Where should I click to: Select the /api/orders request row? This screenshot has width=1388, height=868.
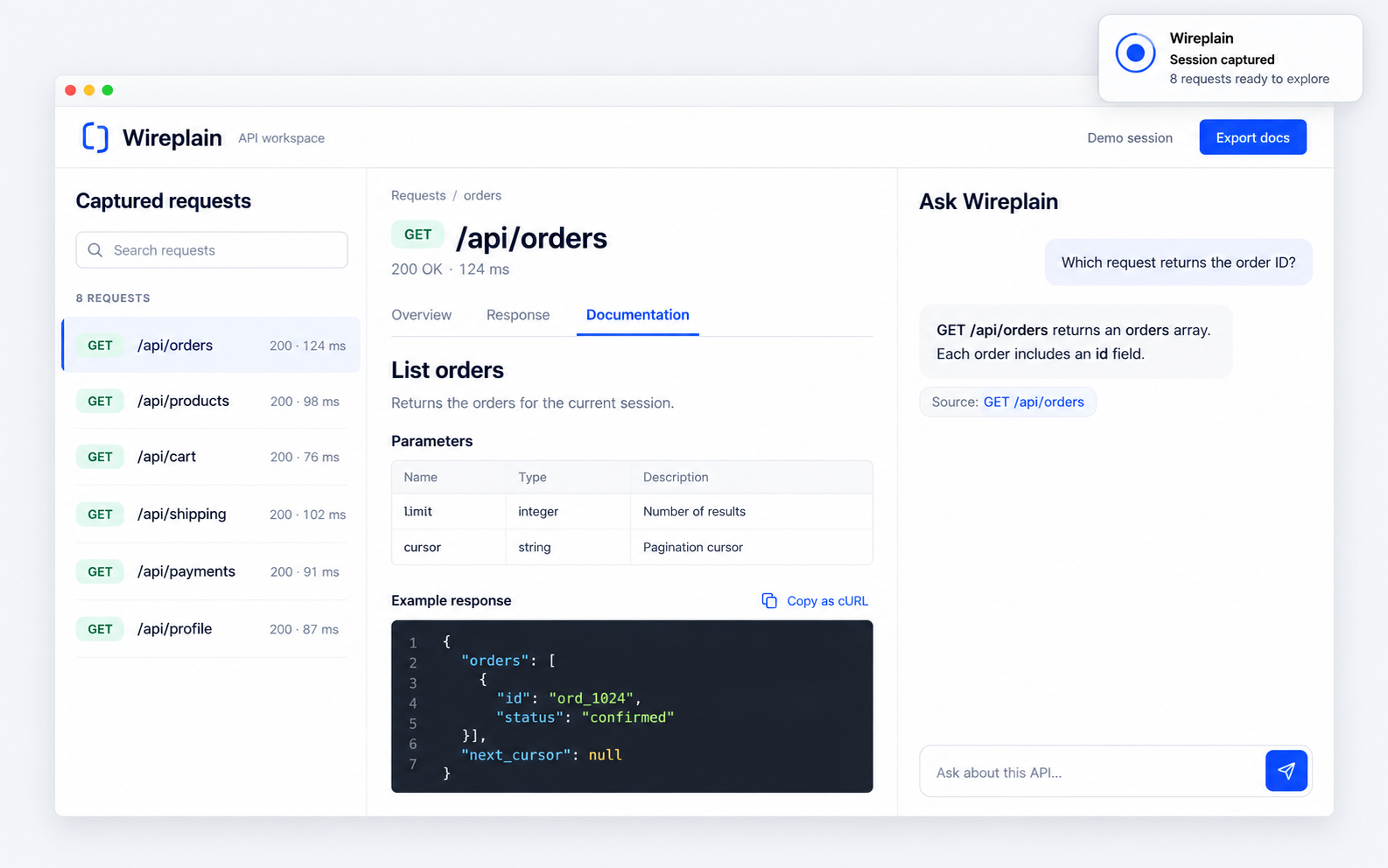click(211, 345)
